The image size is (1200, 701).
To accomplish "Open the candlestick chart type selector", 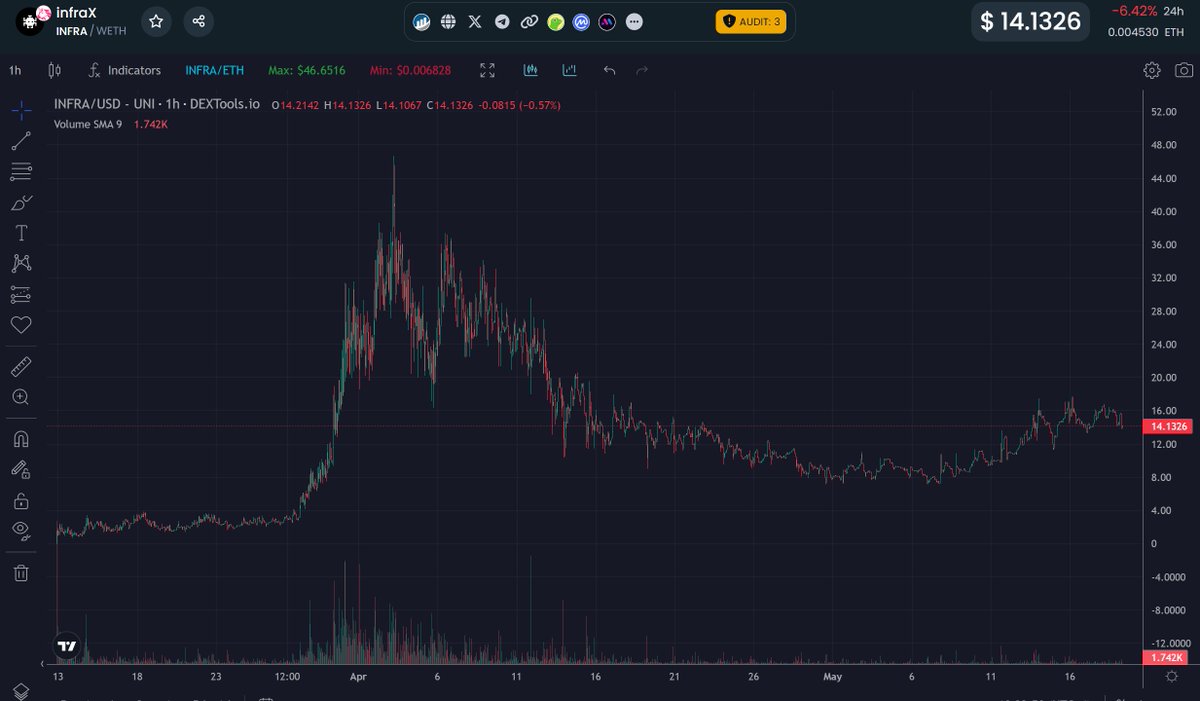I will pos(55,70).
